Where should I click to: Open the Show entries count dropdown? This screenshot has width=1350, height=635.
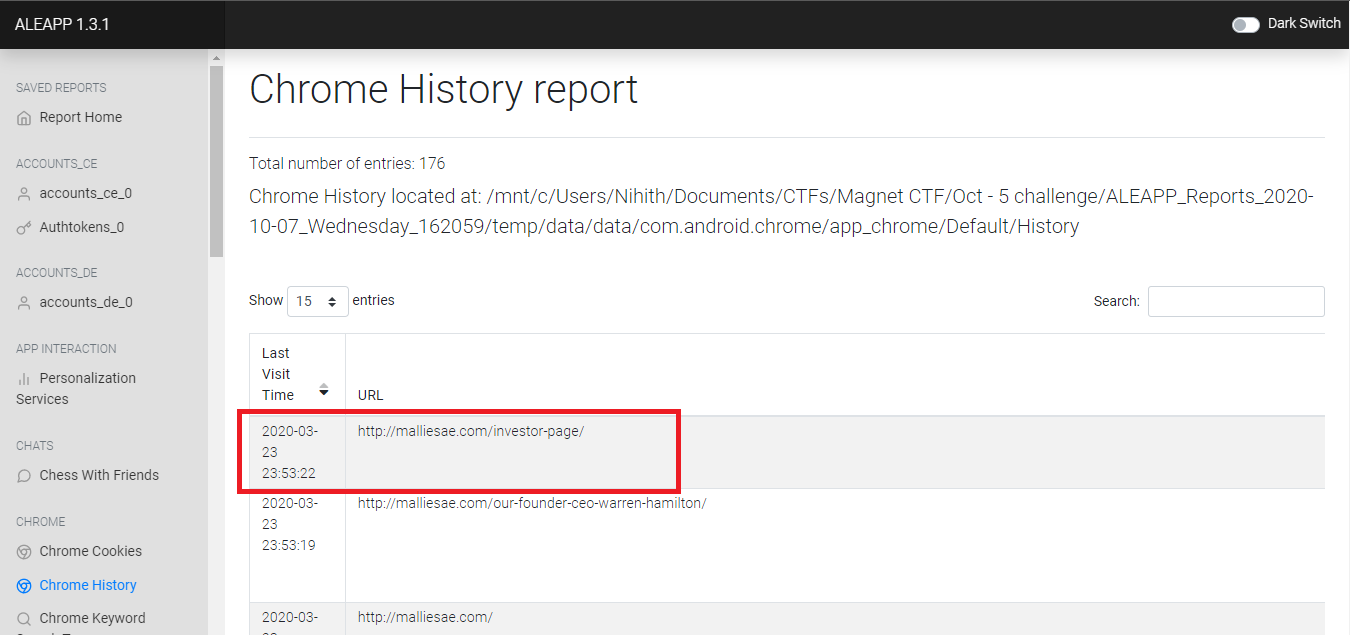317,301
